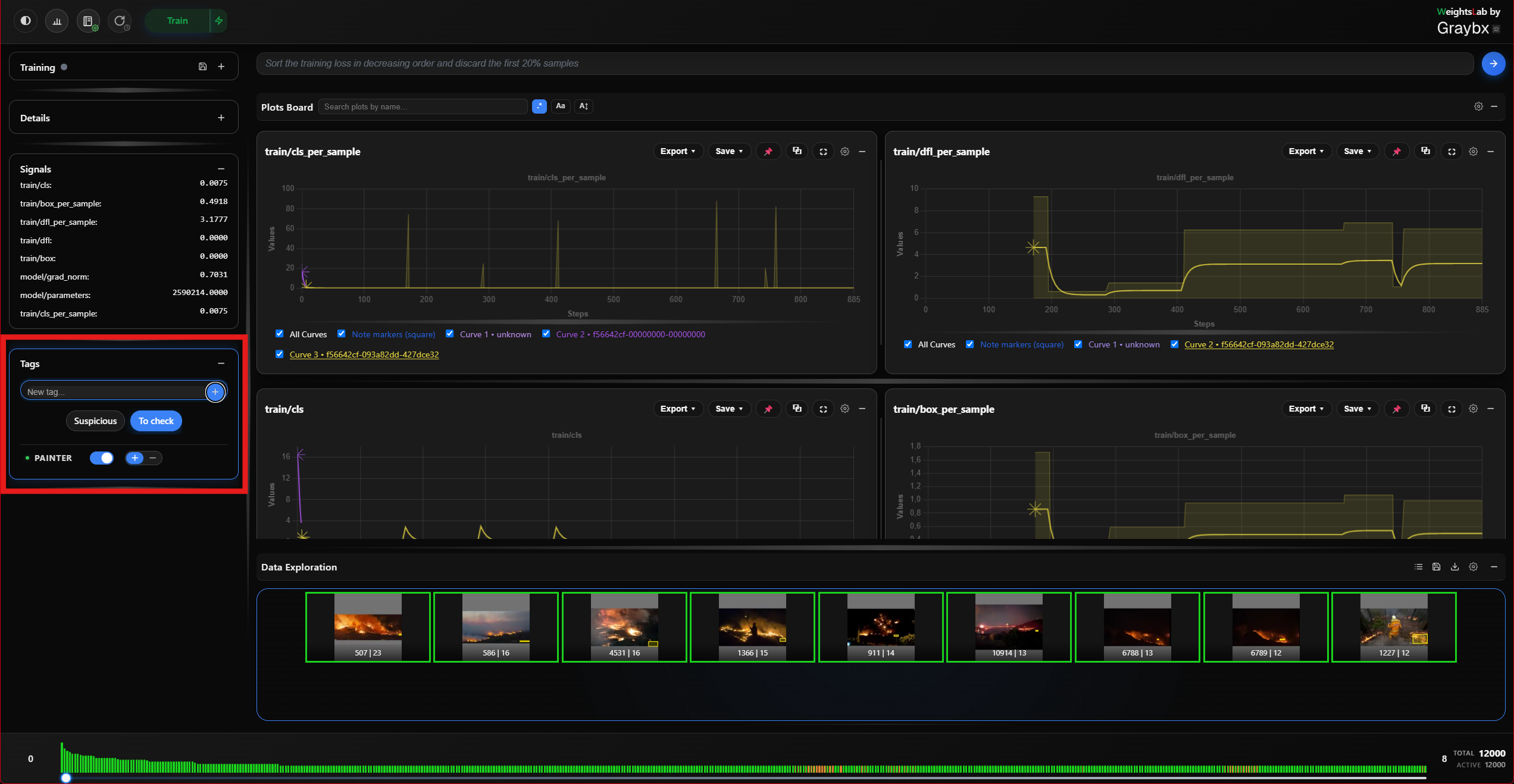Open fullscreen for train/dfl_per_sample plot
Image resolution: width=1514 pixels, height=784 pixels.
(x=1452, y=152)
